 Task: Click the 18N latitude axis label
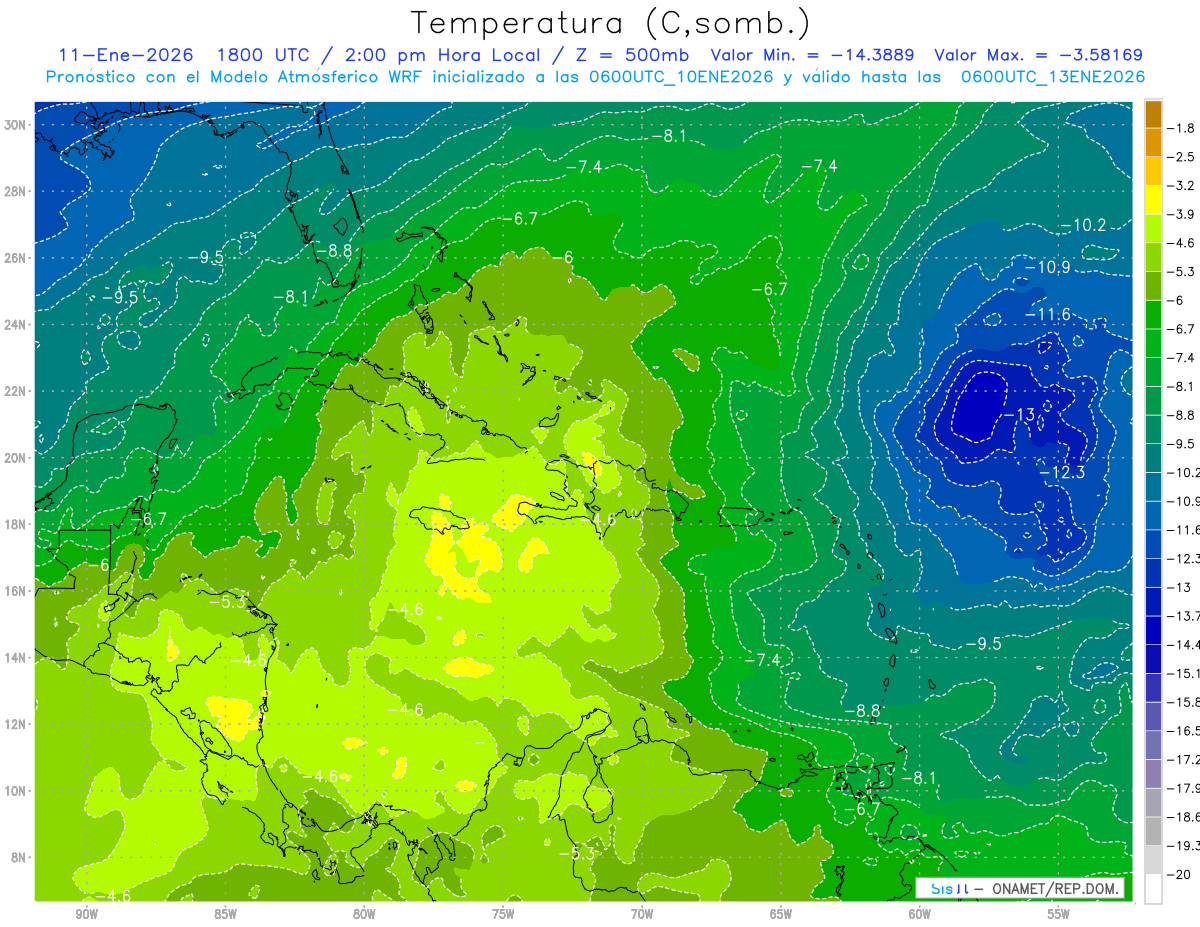pos(15,524)
